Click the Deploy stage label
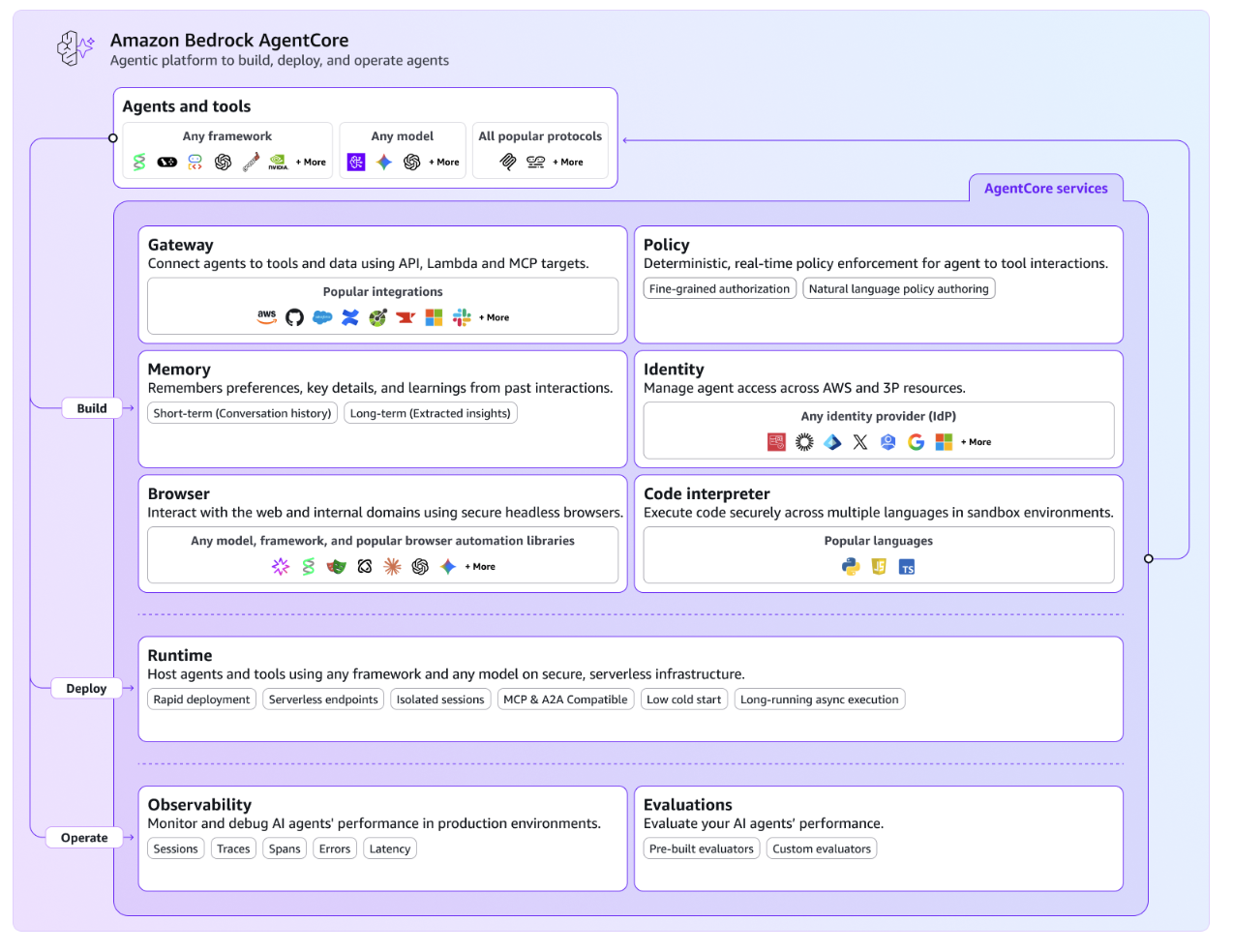The height and width of the screenshot is (952, 1233). (x=86, y=689)
